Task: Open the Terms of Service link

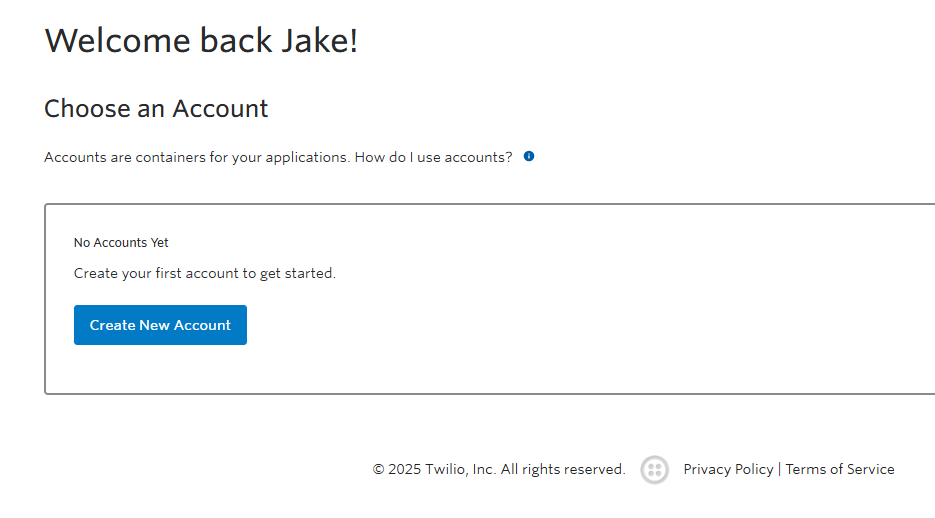Action: pos(840,469)
